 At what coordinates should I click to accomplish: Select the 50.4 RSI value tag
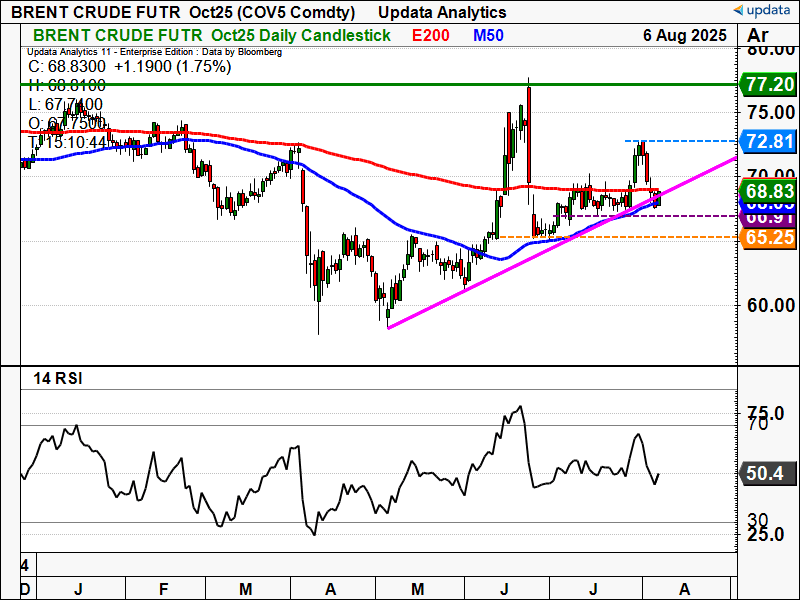(x=767, y=473)
